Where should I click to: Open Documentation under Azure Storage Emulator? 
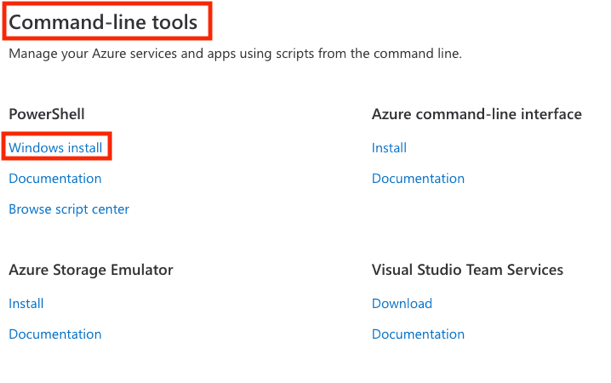pyautogui.click(x=55, y=334)
